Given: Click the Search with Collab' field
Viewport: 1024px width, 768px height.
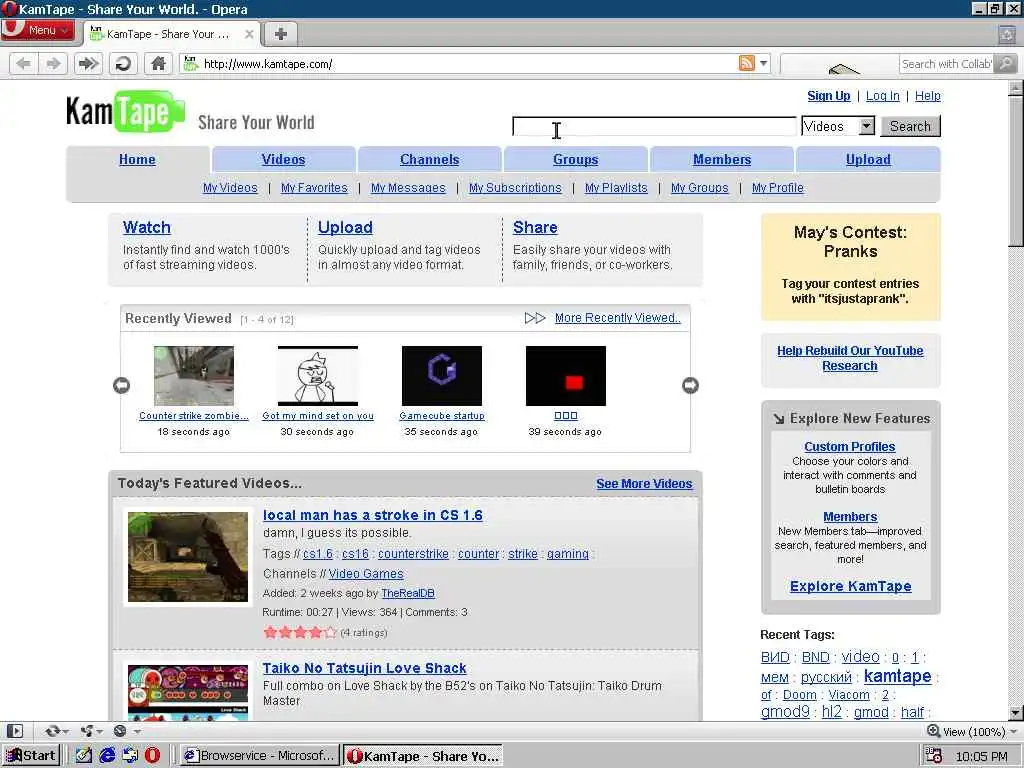Looking at the screenshot, I should (946, 64).
